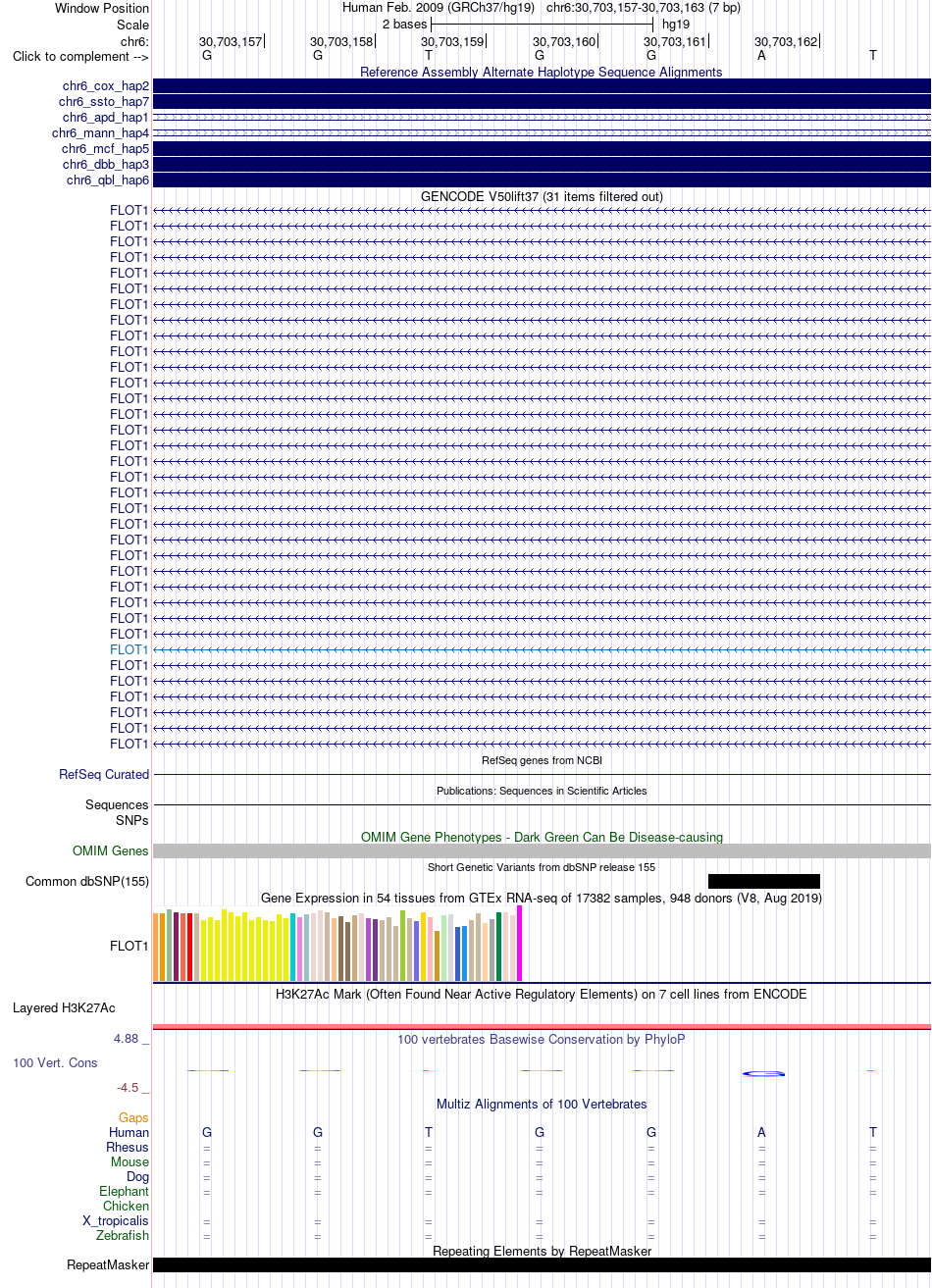Click the cyan GTEx expression bar
932x1288 pixels.
tap(293, 947)
